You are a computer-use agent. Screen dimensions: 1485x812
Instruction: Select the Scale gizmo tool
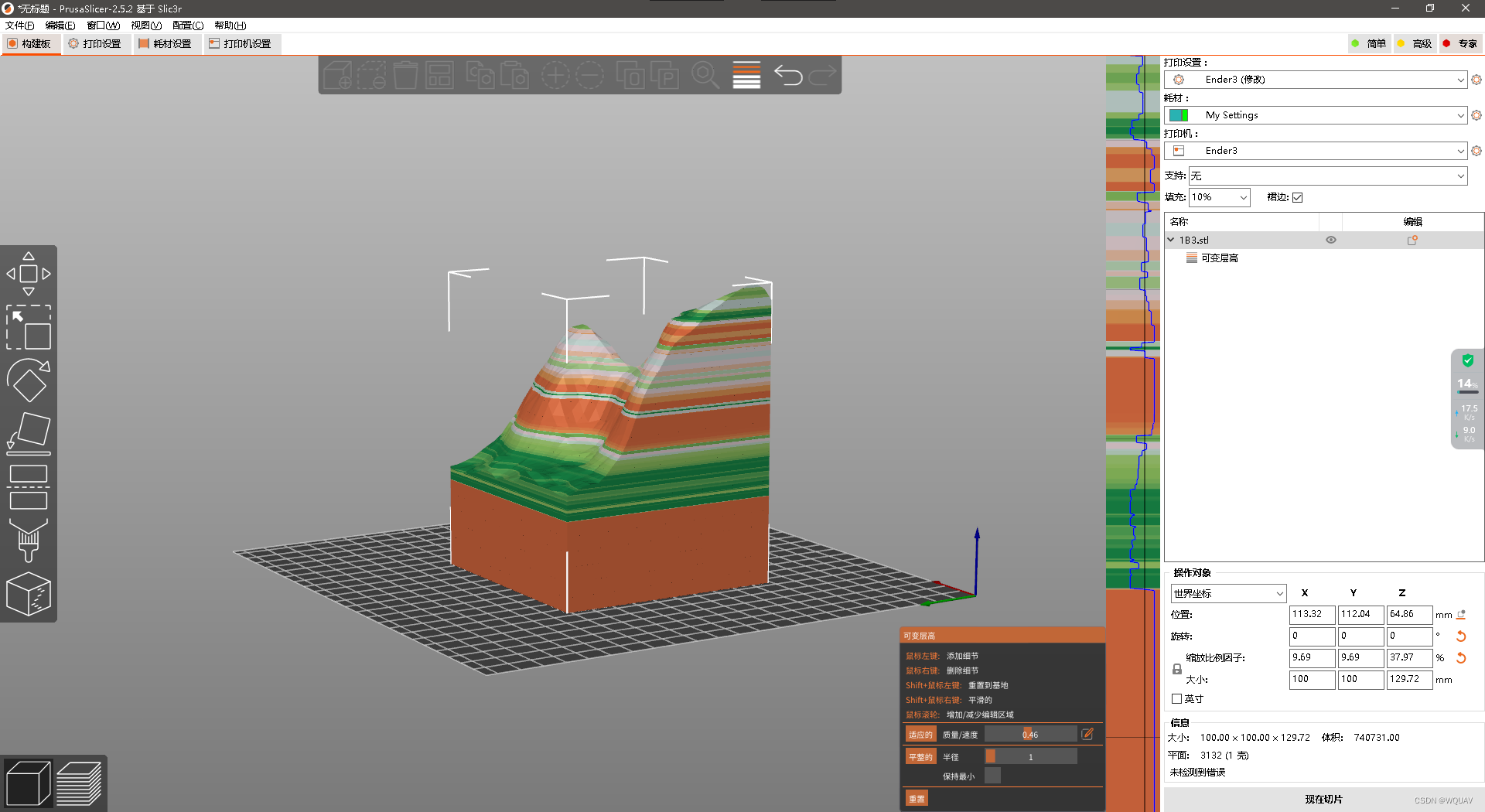(x=29, y=326)
